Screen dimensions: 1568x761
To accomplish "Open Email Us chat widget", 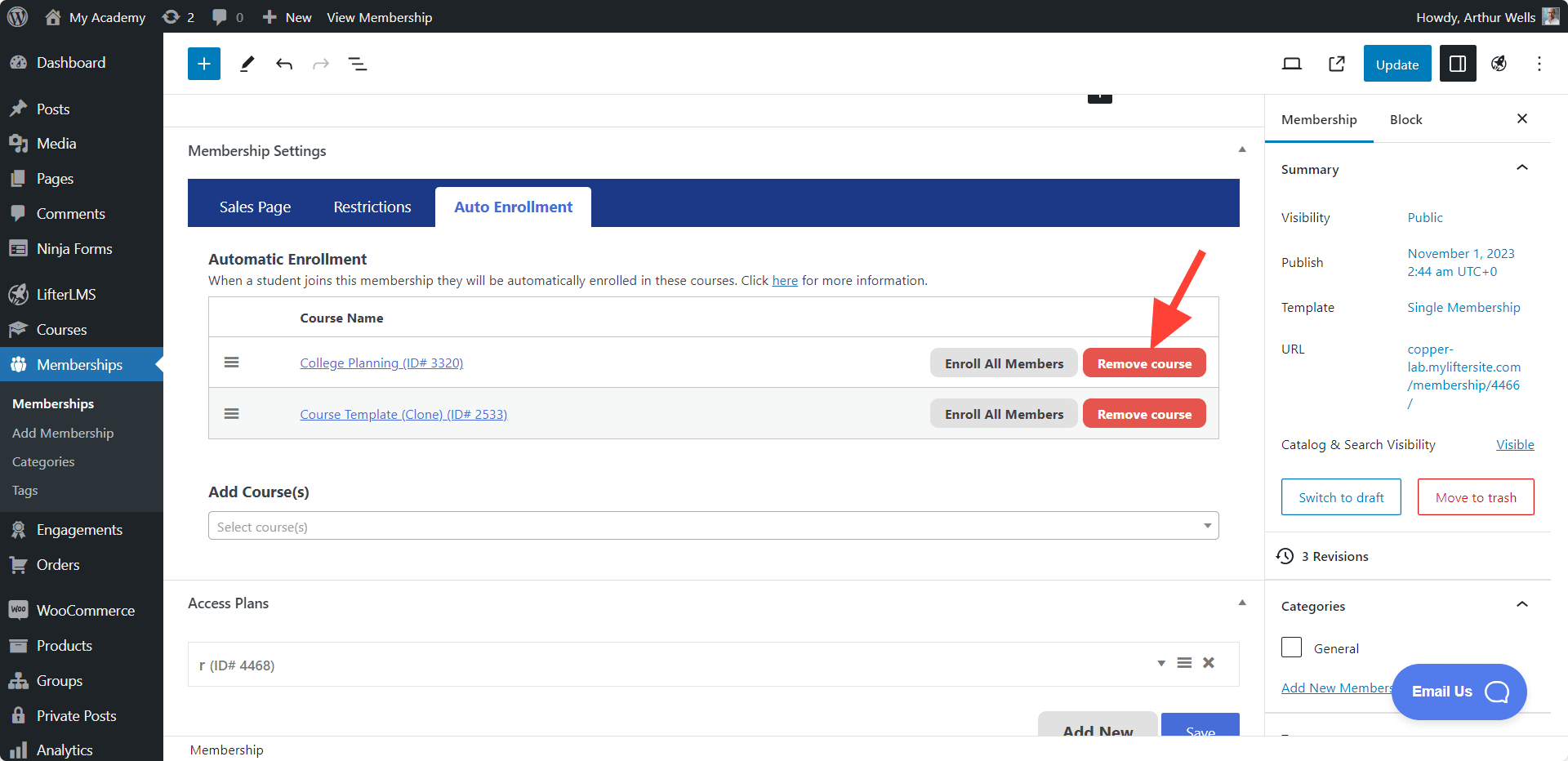I will [1459, 692].
